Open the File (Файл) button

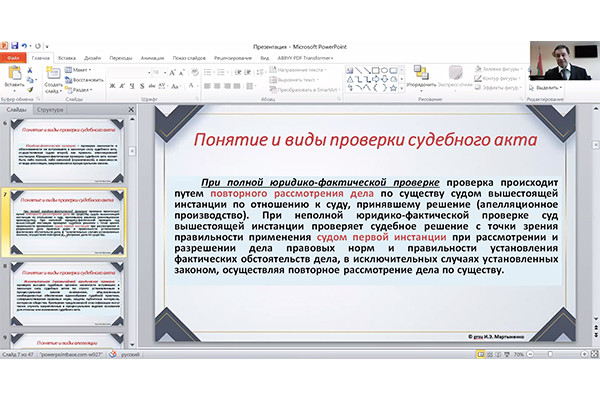point(13,59)
